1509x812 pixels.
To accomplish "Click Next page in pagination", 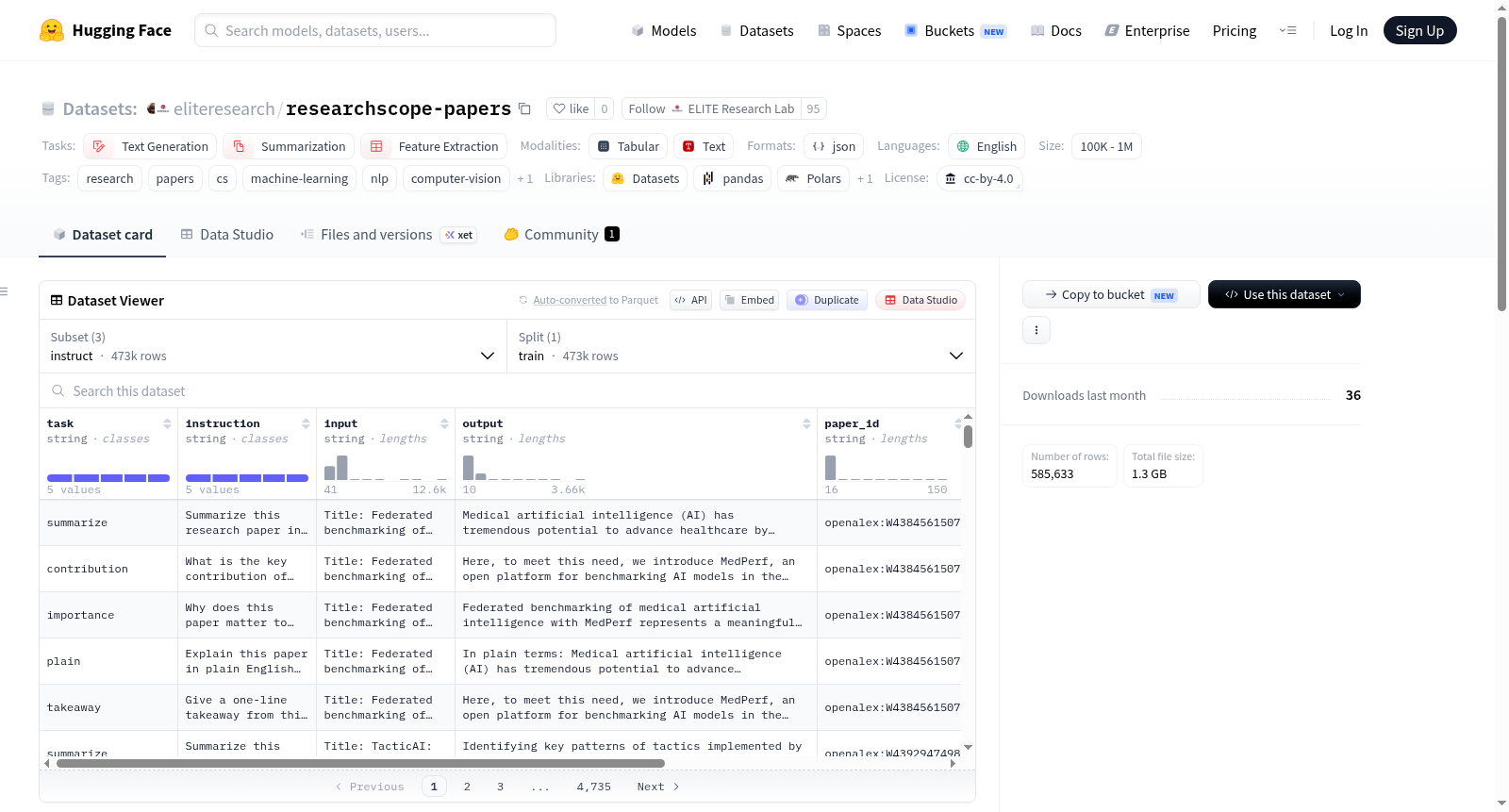I will tap(657, 787).
